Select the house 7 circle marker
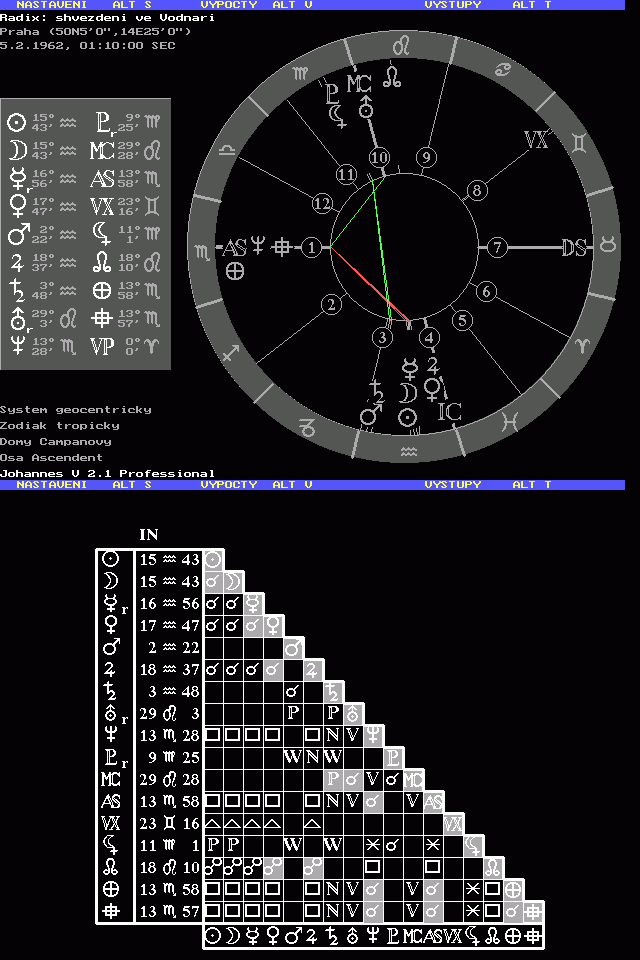640x960 pixels. click(x=497, y=248)
